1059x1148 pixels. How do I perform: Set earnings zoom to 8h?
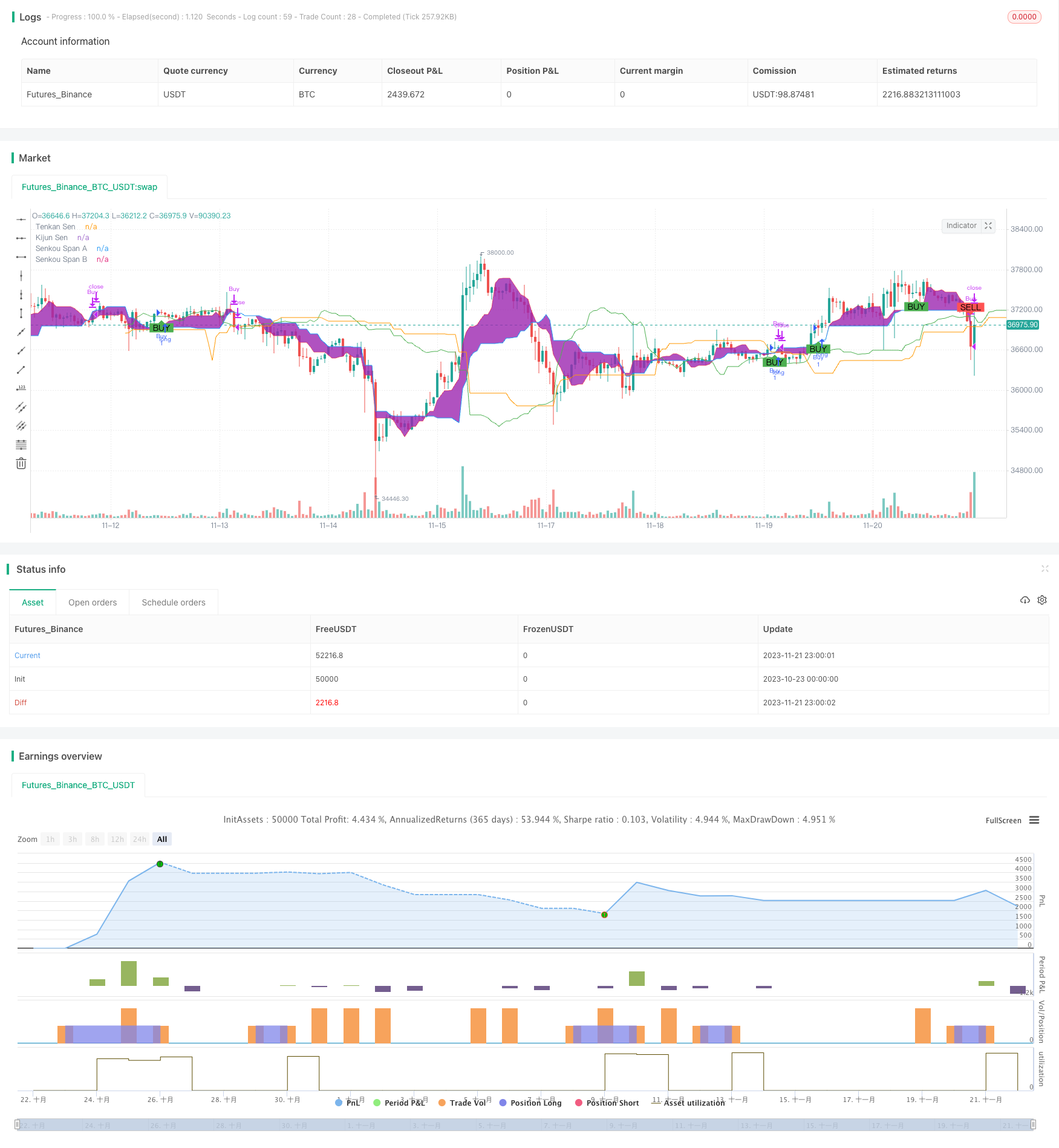point(95,840)
